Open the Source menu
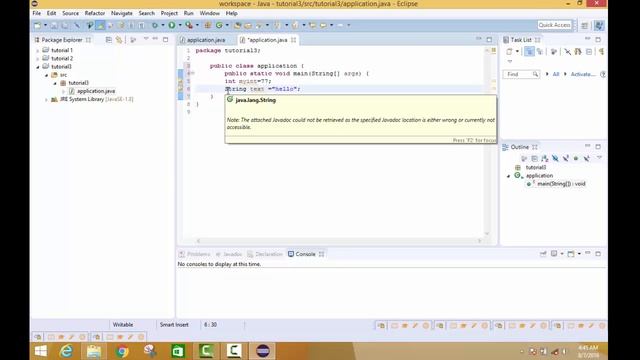 (70, 13)
